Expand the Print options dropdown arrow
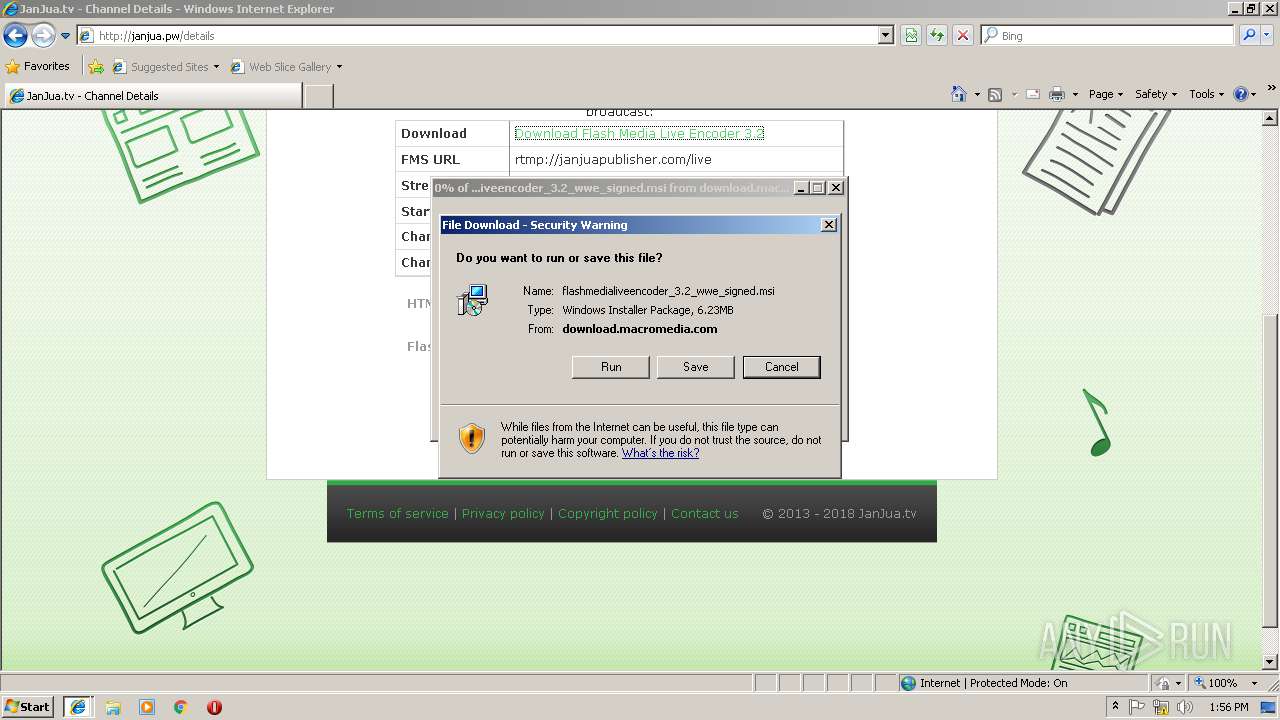The image size is (1280, 720). 1075,94
